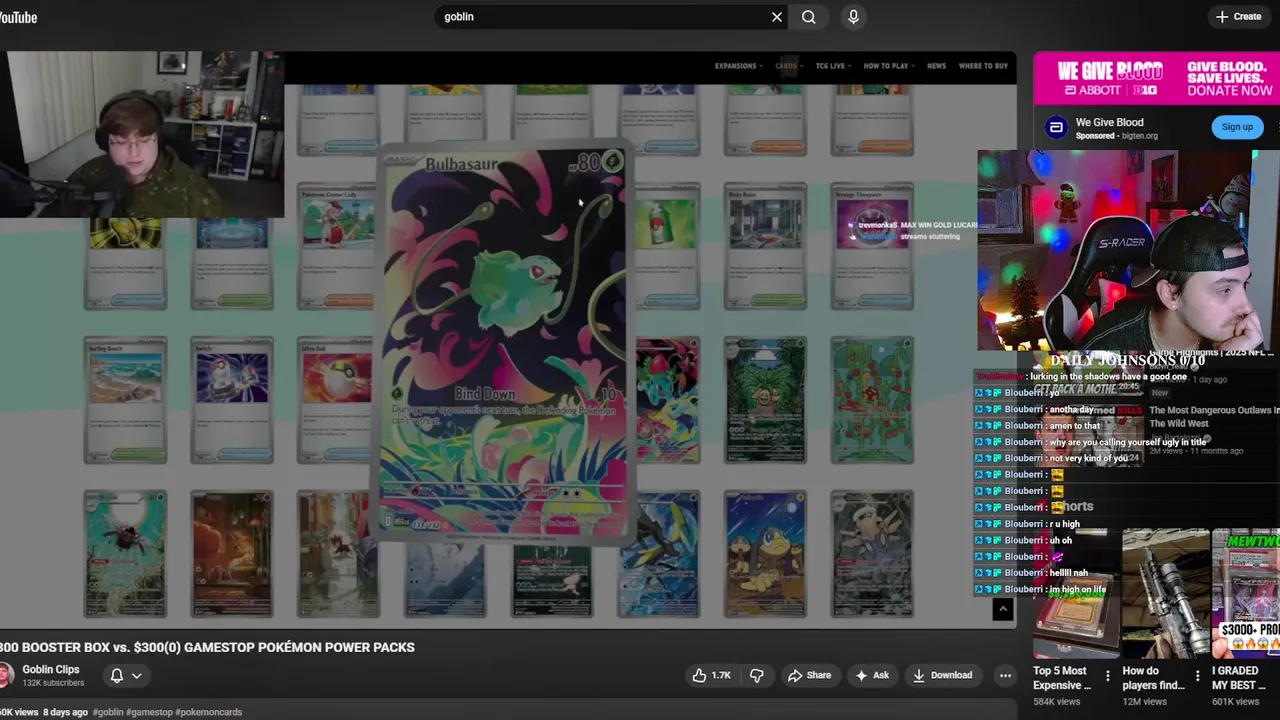Click the notification bell for Goblin Clips
The width and height of the screenshot is (1280, 720).
point(116,676)
